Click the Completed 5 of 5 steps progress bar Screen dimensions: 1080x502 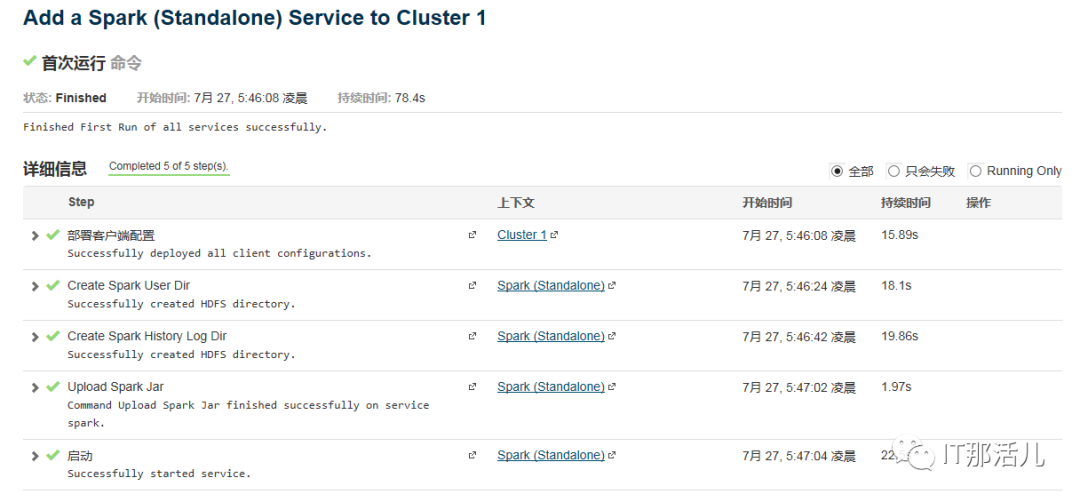168,174
